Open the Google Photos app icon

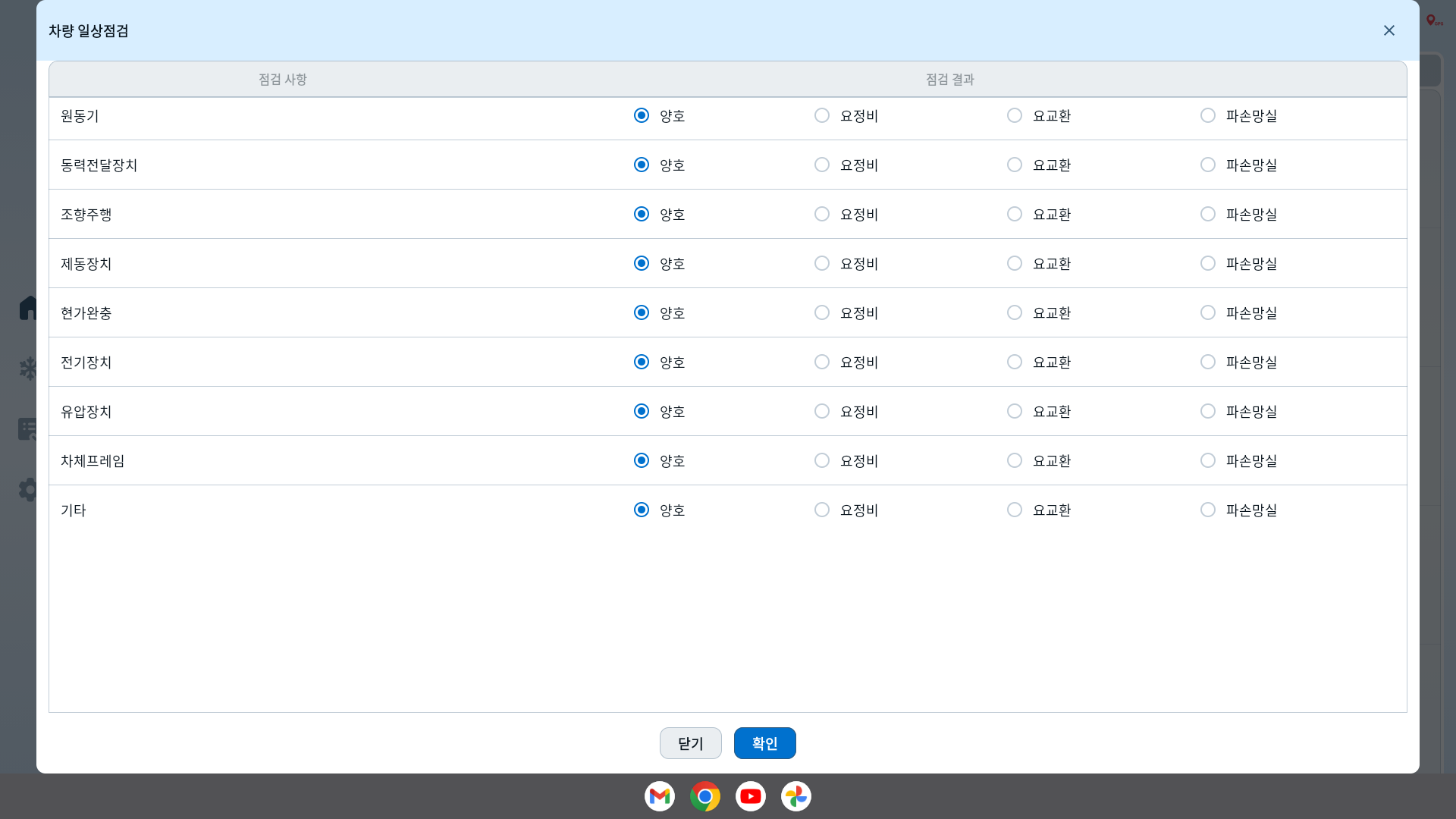[795, 796]
